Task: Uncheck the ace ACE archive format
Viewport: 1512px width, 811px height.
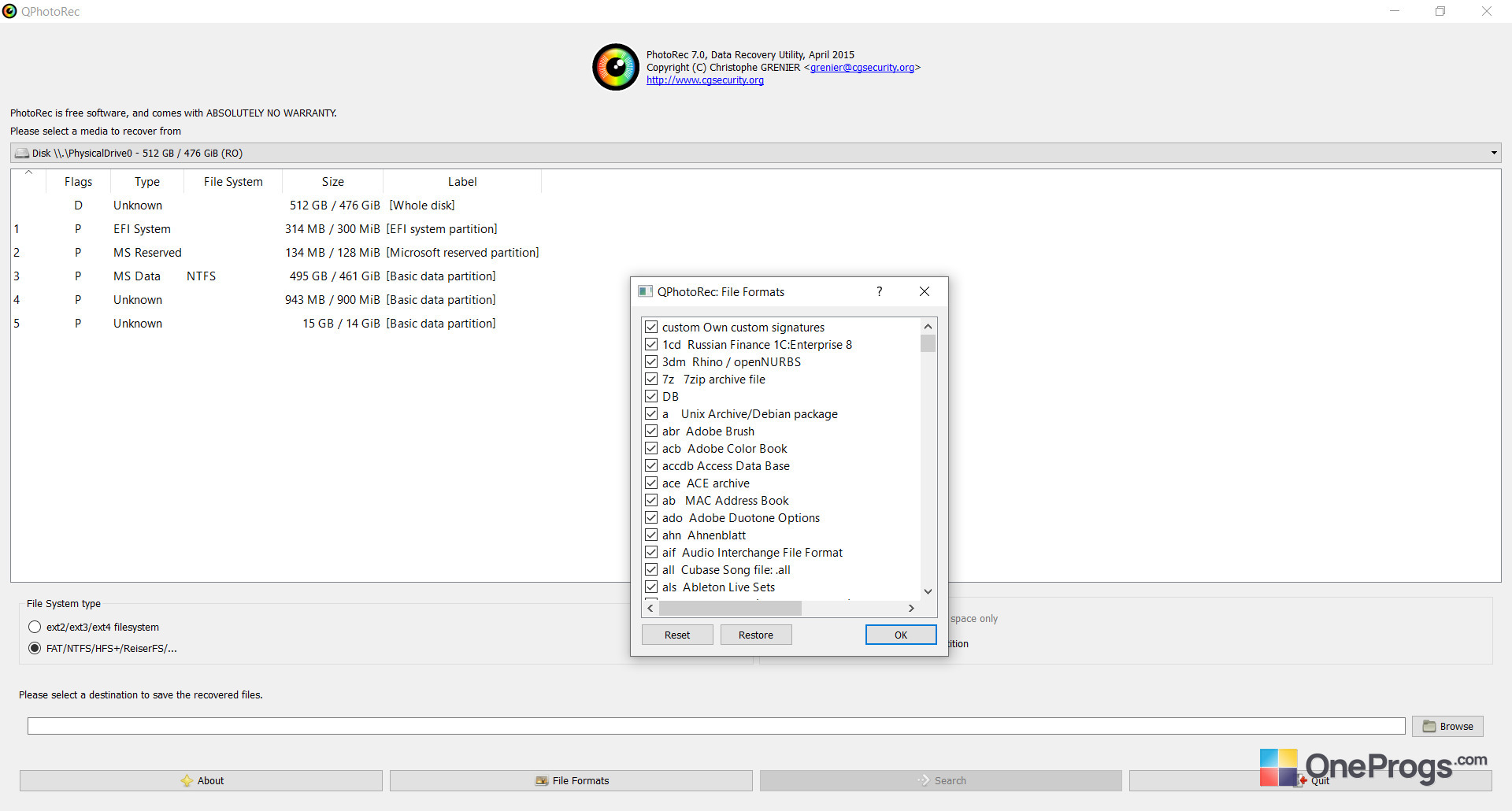Action: (651, 483)
